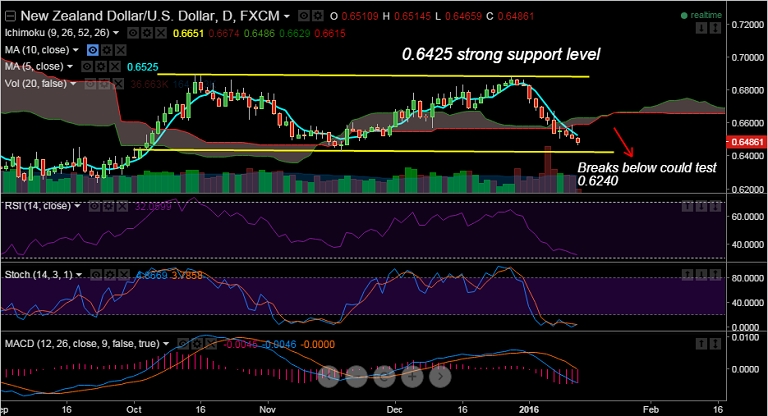Remove the MACD indicator with X
Screen dimensions: 768x416
pos(210,344)
